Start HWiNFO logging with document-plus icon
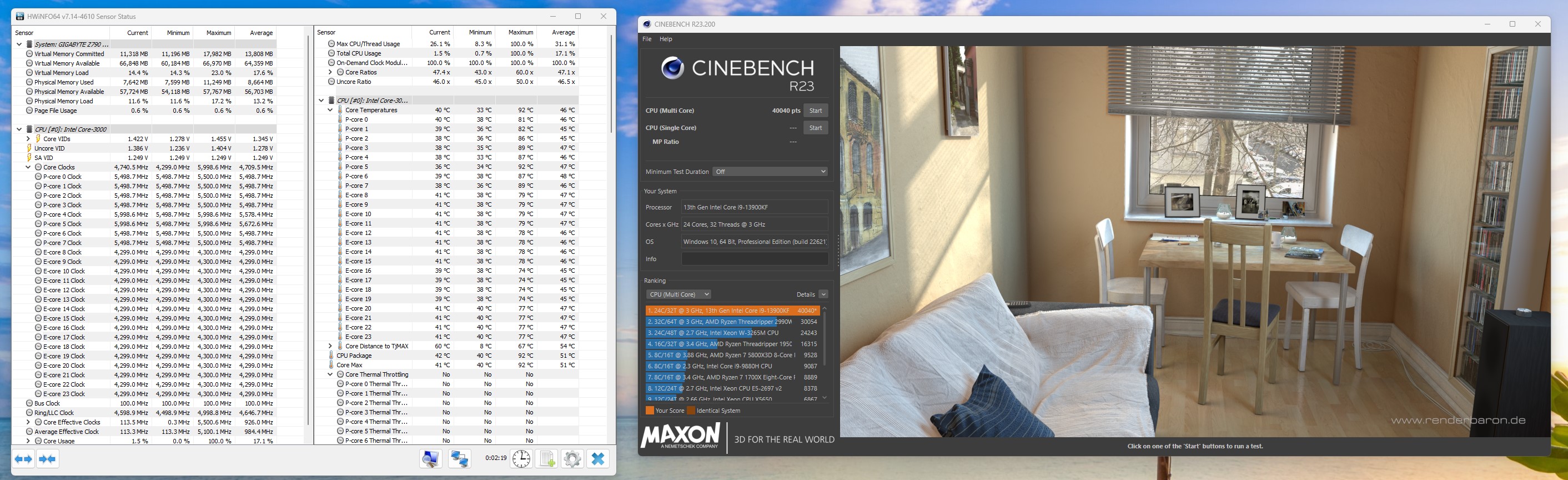The width and height of the screenshot is (1568, 480). pyautogui.click(x=546, y=459)
